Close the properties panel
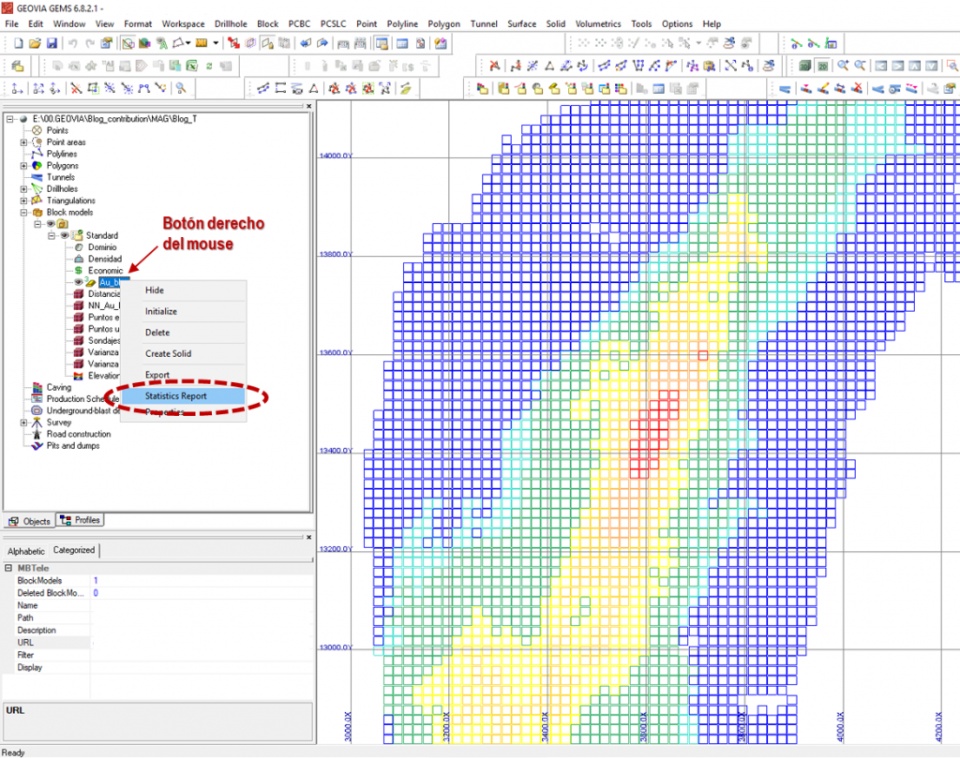960x758 pixels. point(309,537)
